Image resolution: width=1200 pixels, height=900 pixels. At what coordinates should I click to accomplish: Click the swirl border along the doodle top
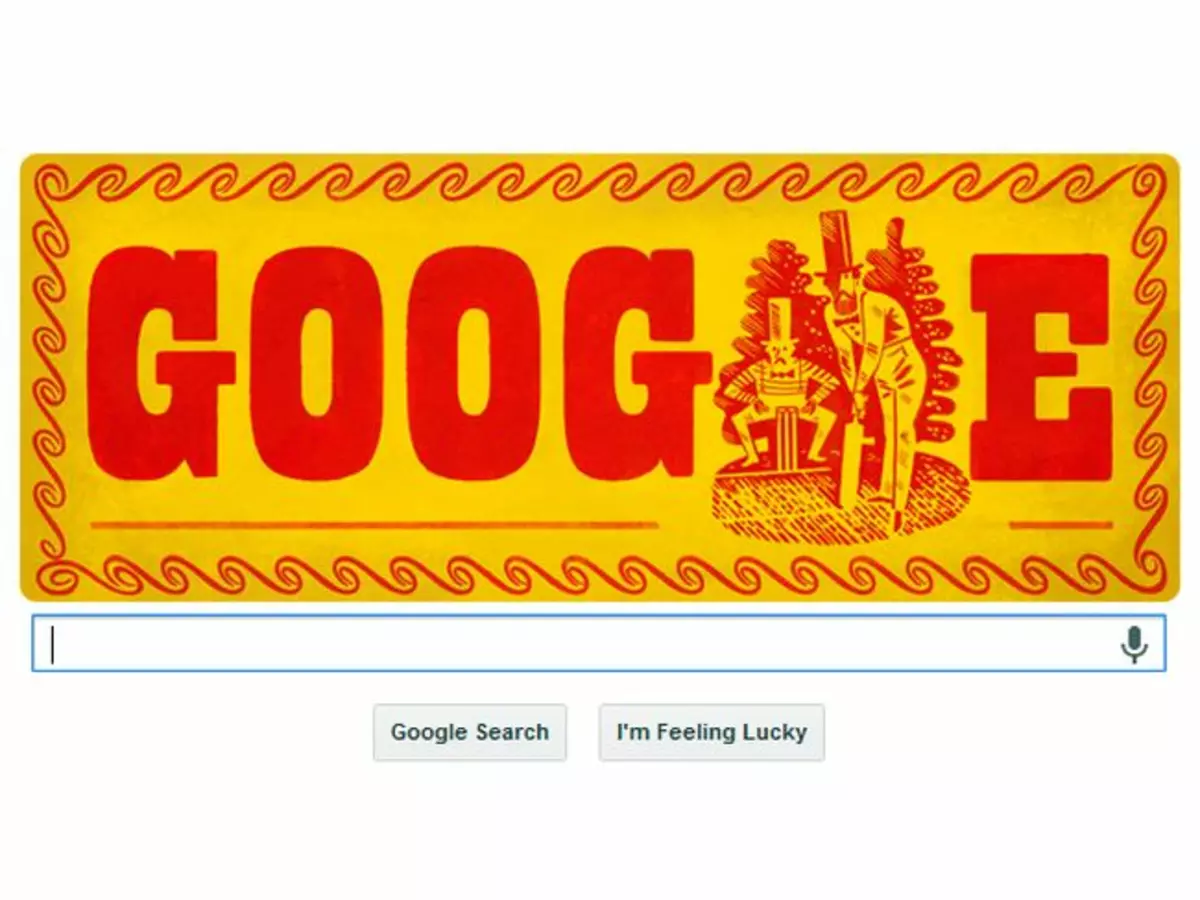click(x=598, y=182)
